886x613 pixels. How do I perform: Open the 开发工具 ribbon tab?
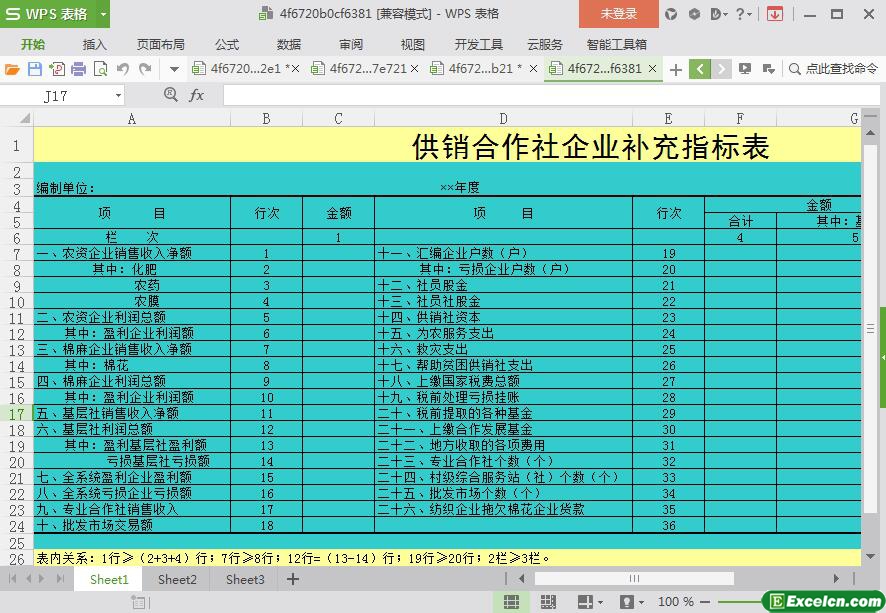[x=479, y=45]
